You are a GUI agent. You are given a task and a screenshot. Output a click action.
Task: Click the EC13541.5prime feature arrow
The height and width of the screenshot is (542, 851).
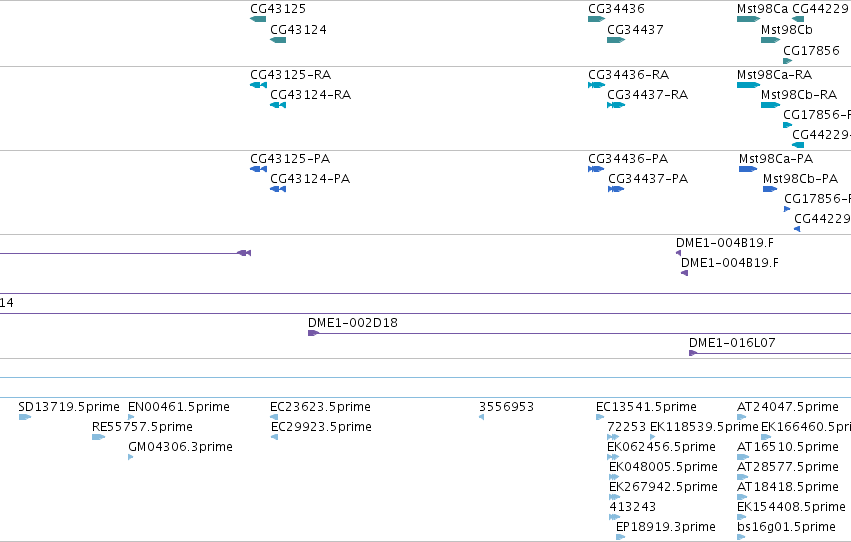point(600,417)
